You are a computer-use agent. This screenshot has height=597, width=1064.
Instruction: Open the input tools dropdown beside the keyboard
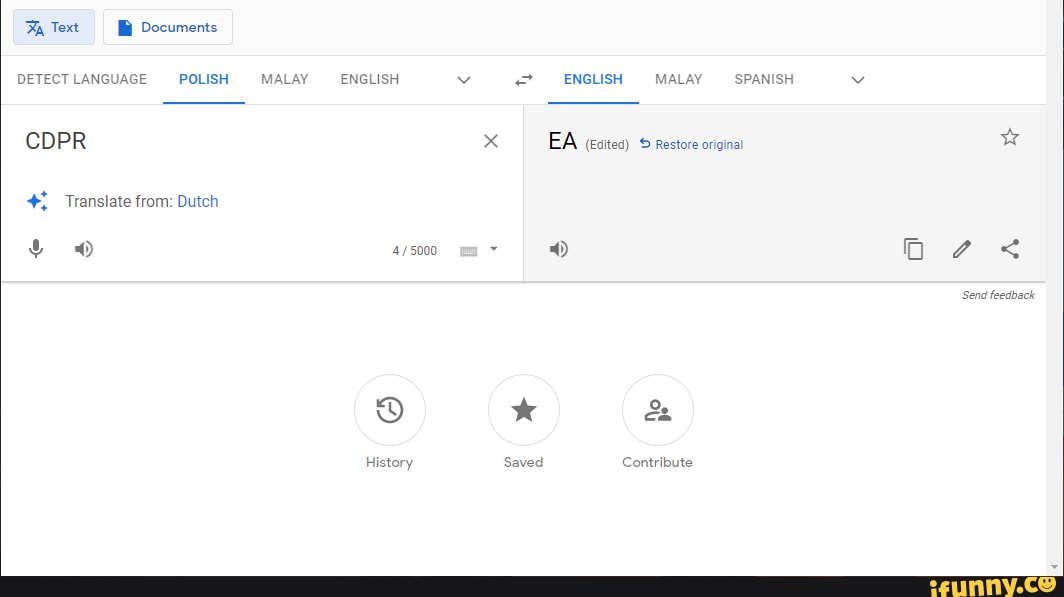(492, 250)
